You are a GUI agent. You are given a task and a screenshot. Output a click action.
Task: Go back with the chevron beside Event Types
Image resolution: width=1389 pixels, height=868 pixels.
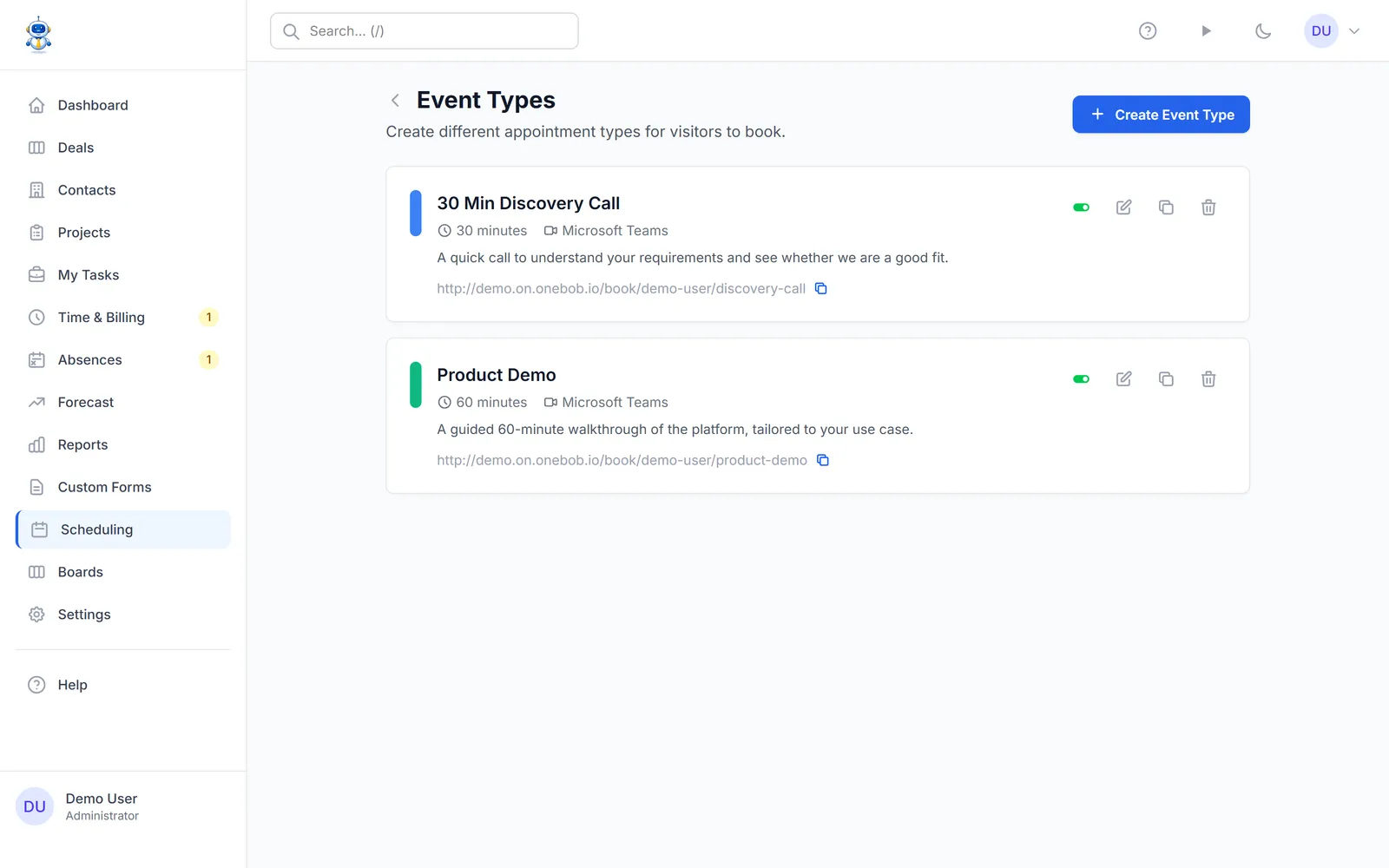[395, 101]
